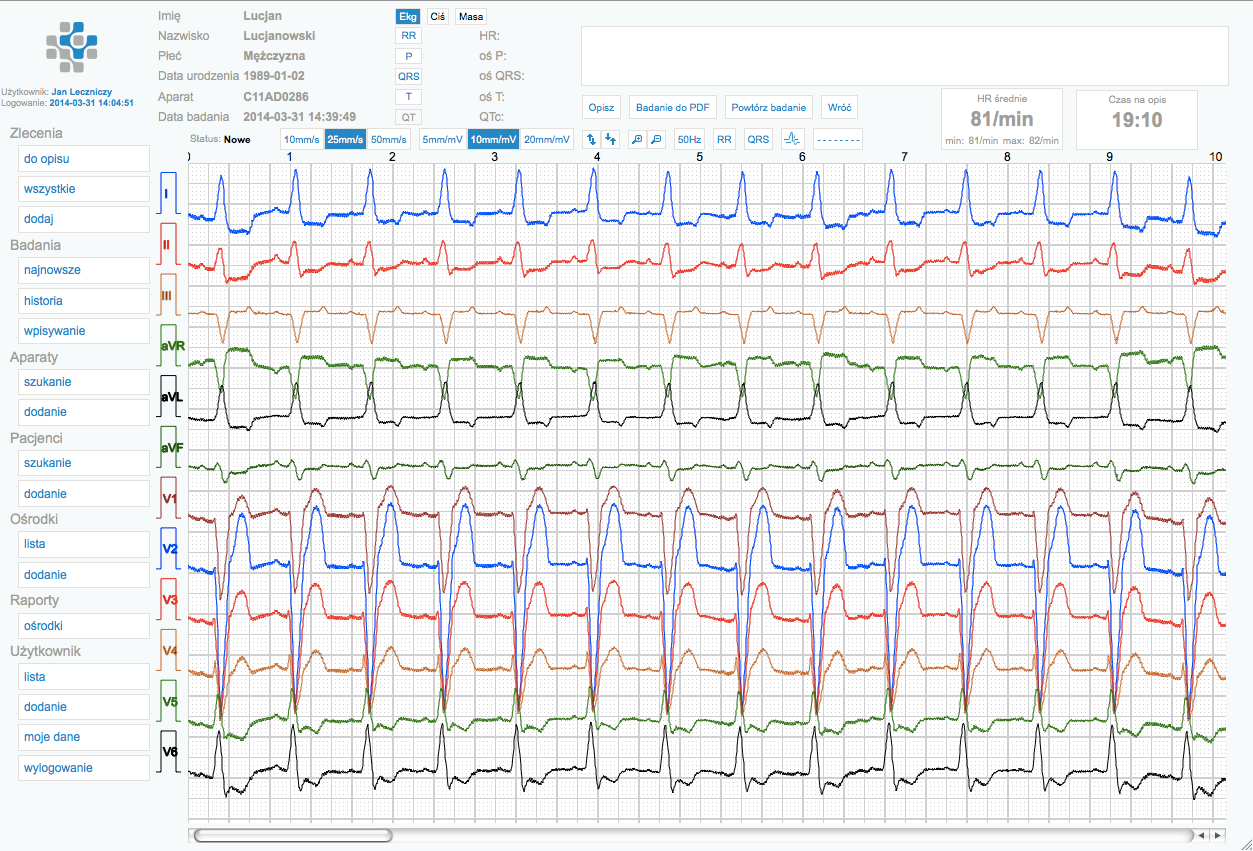Click the RR measurement button beside HR
This screenshot has height=851, width=1253.
tap(408, 35)
